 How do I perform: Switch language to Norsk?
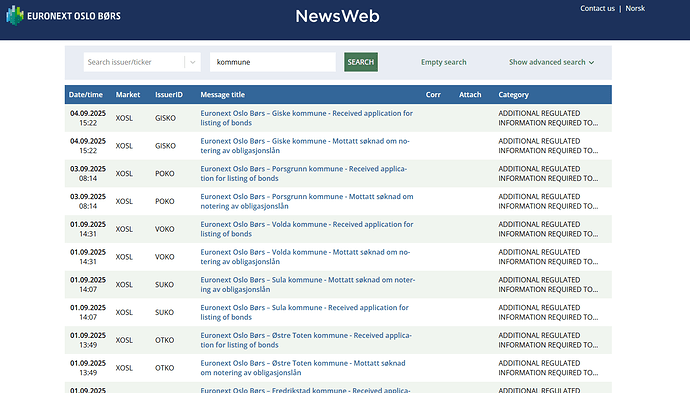tap(635, 8)
